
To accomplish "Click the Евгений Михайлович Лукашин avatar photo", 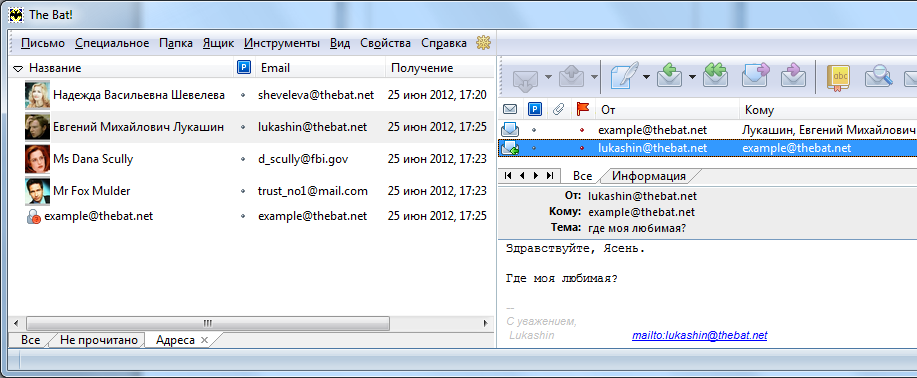I will (x=37, y=127).
